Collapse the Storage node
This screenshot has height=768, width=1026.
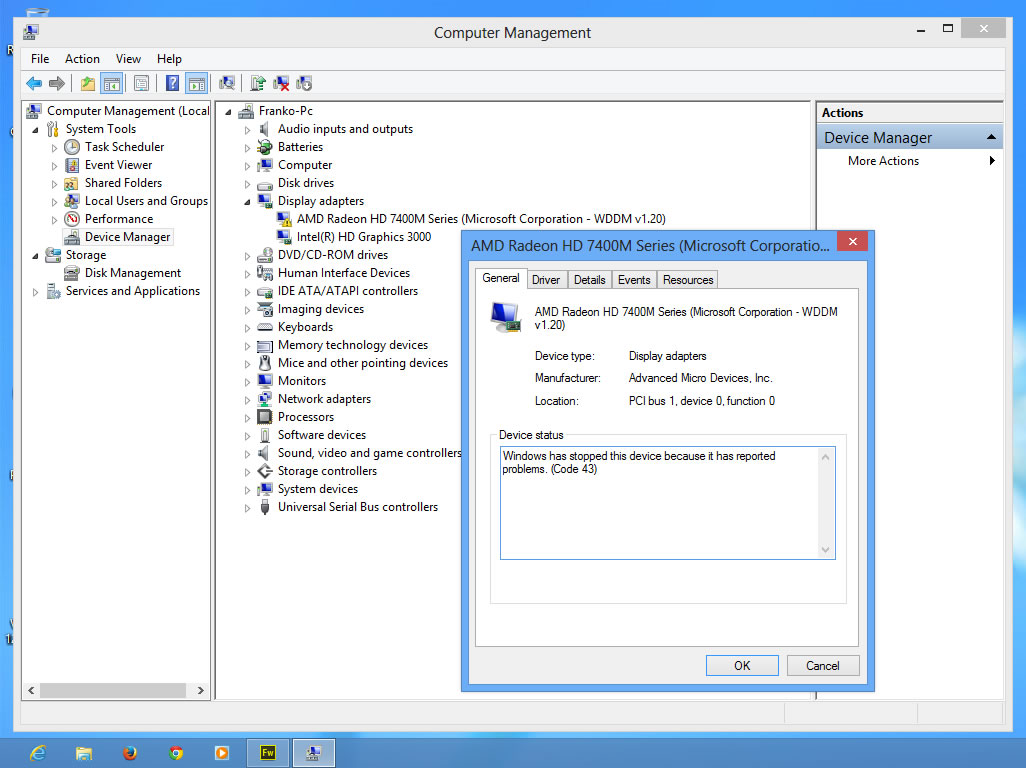[x=35, y=256]
